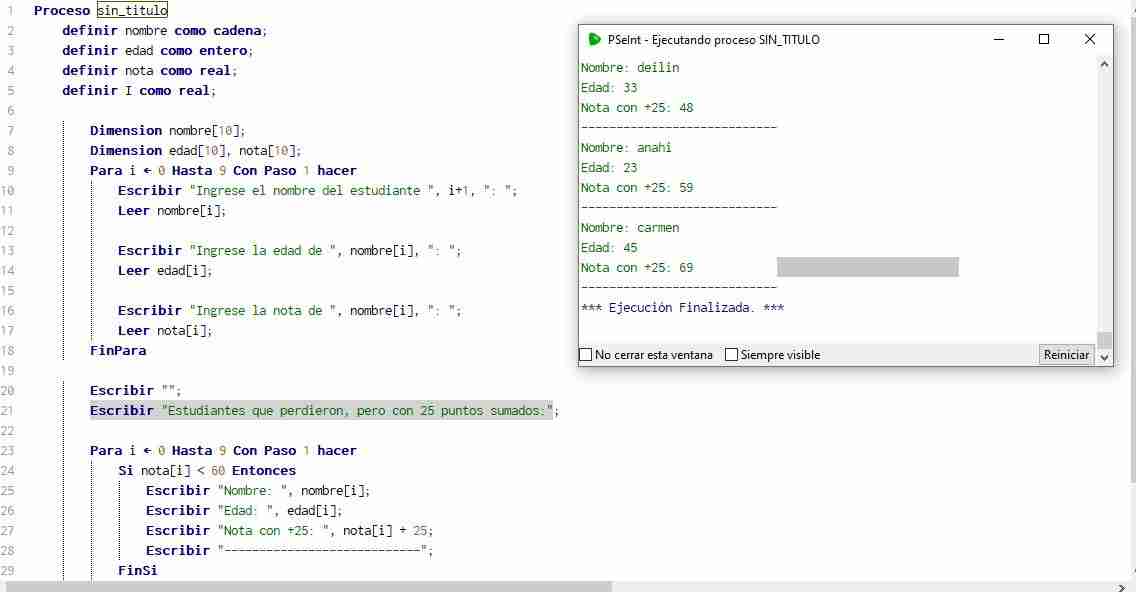Maximize the PSeInt execution window

click(1044, 39)
